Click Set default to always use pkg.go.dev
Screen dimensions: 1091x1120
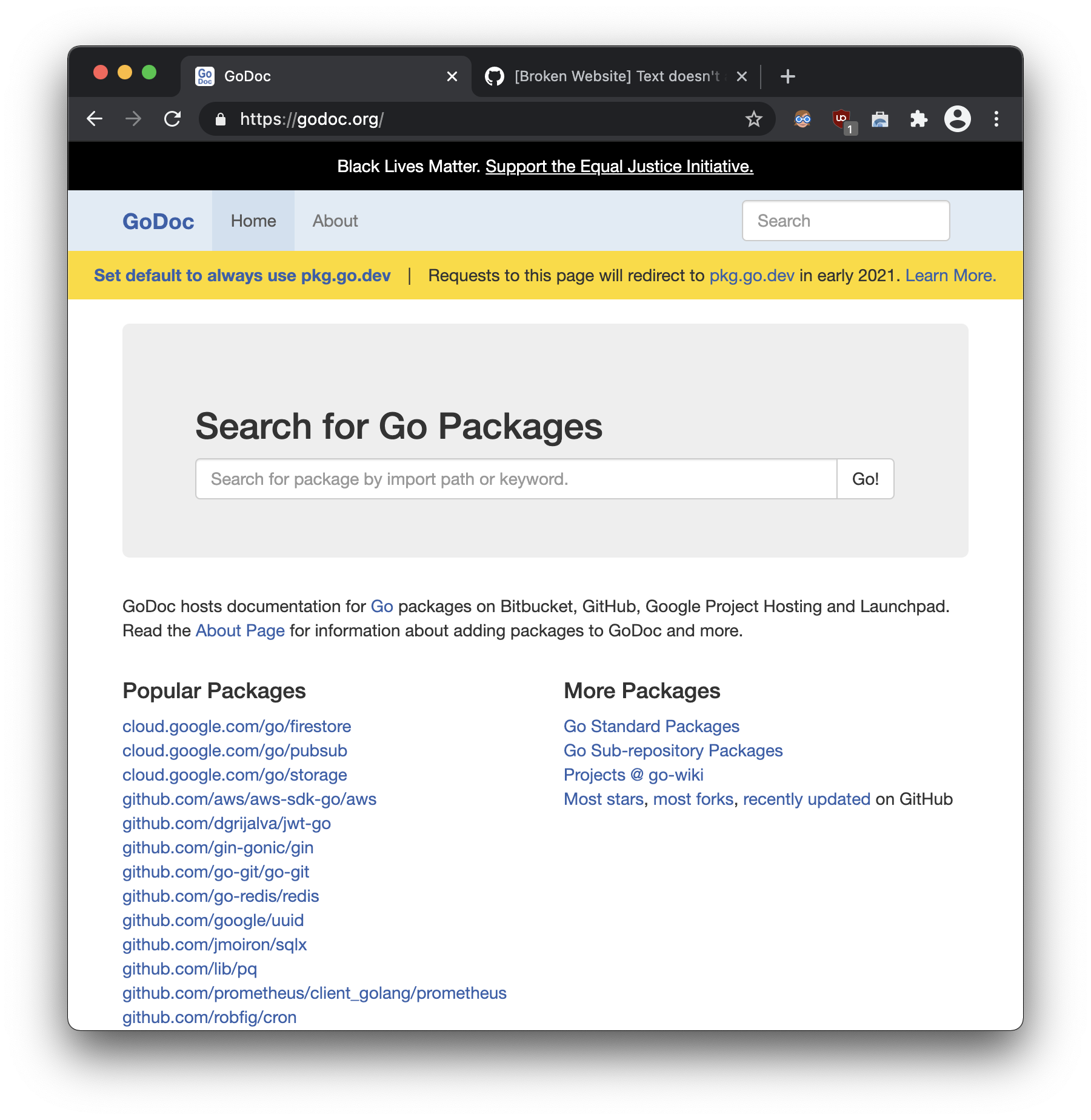pos(242,275)
